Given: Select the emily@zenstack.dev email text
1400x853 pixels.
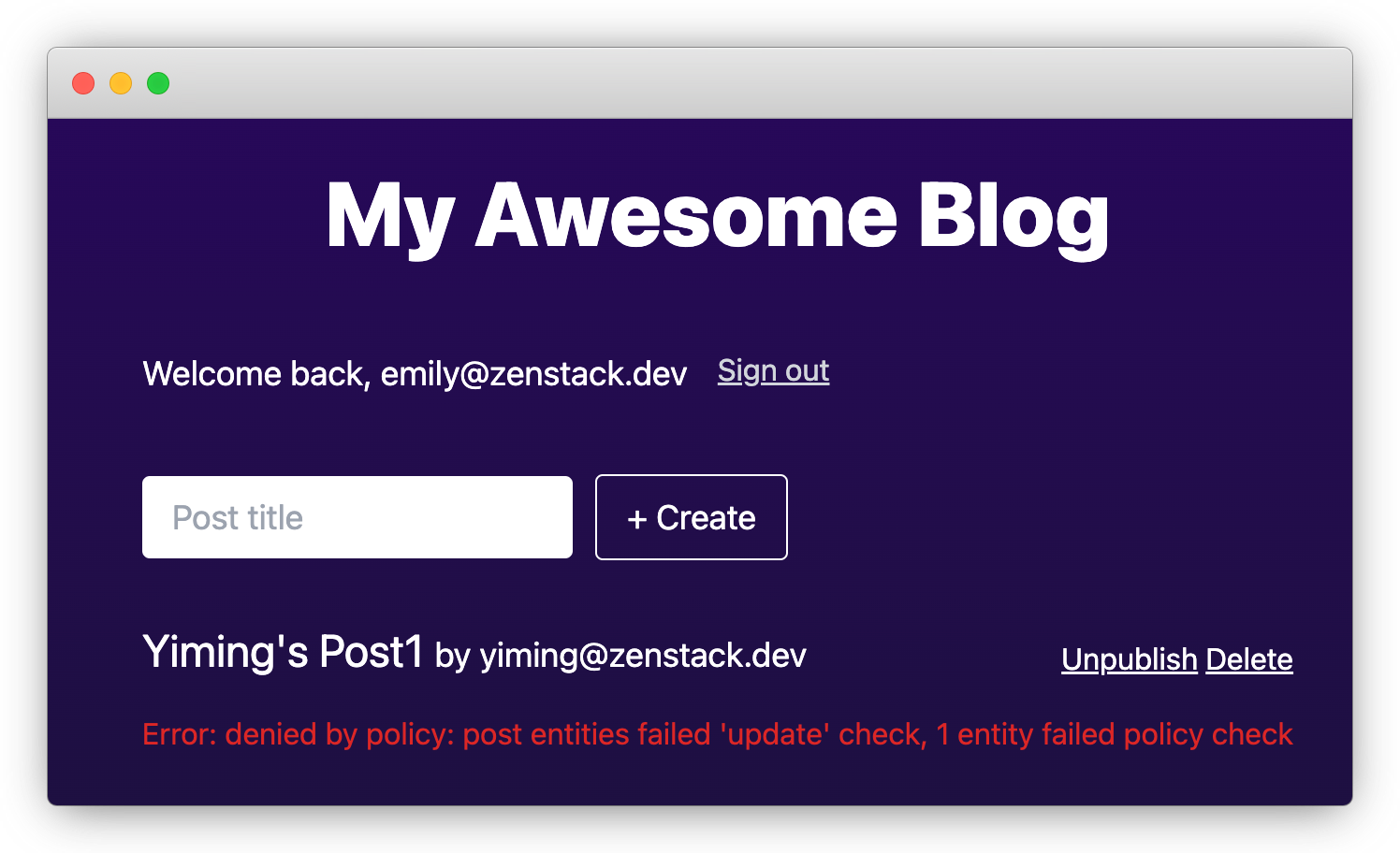Looking at the screenshot, I should (533, 374).
